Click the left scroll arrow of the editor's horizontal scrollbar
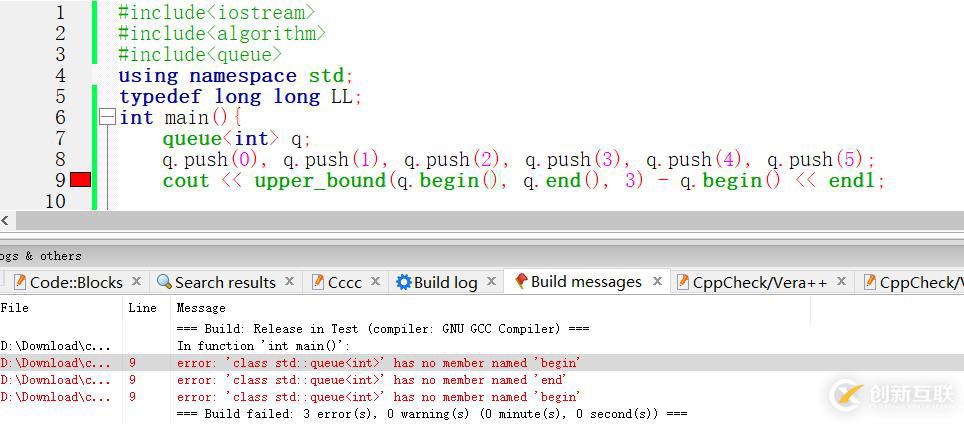 tap(5, 220)
